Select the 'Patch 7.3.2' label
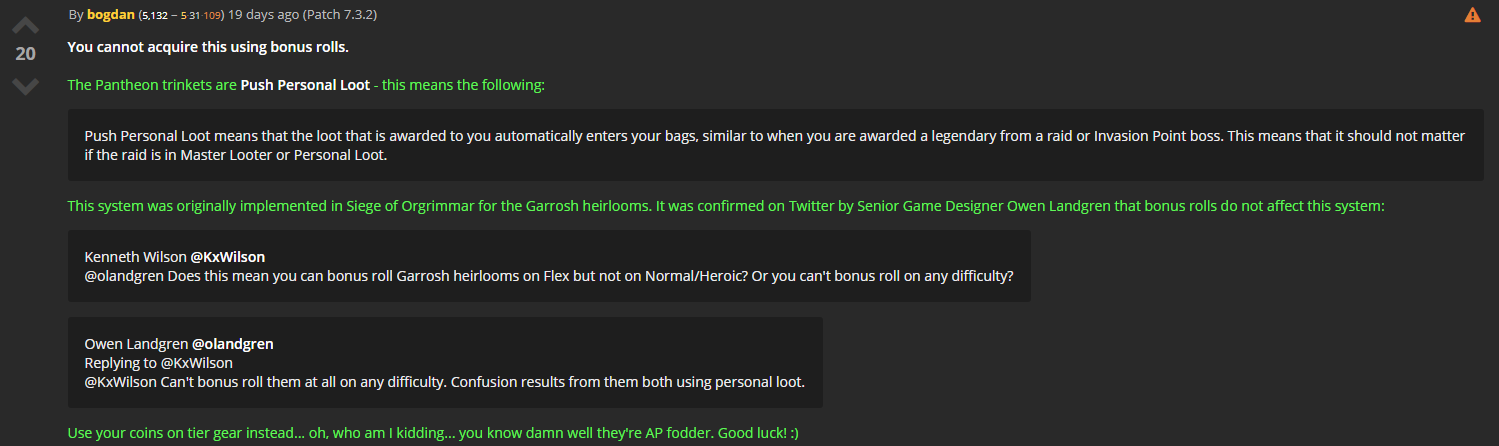 click(340, 15)
